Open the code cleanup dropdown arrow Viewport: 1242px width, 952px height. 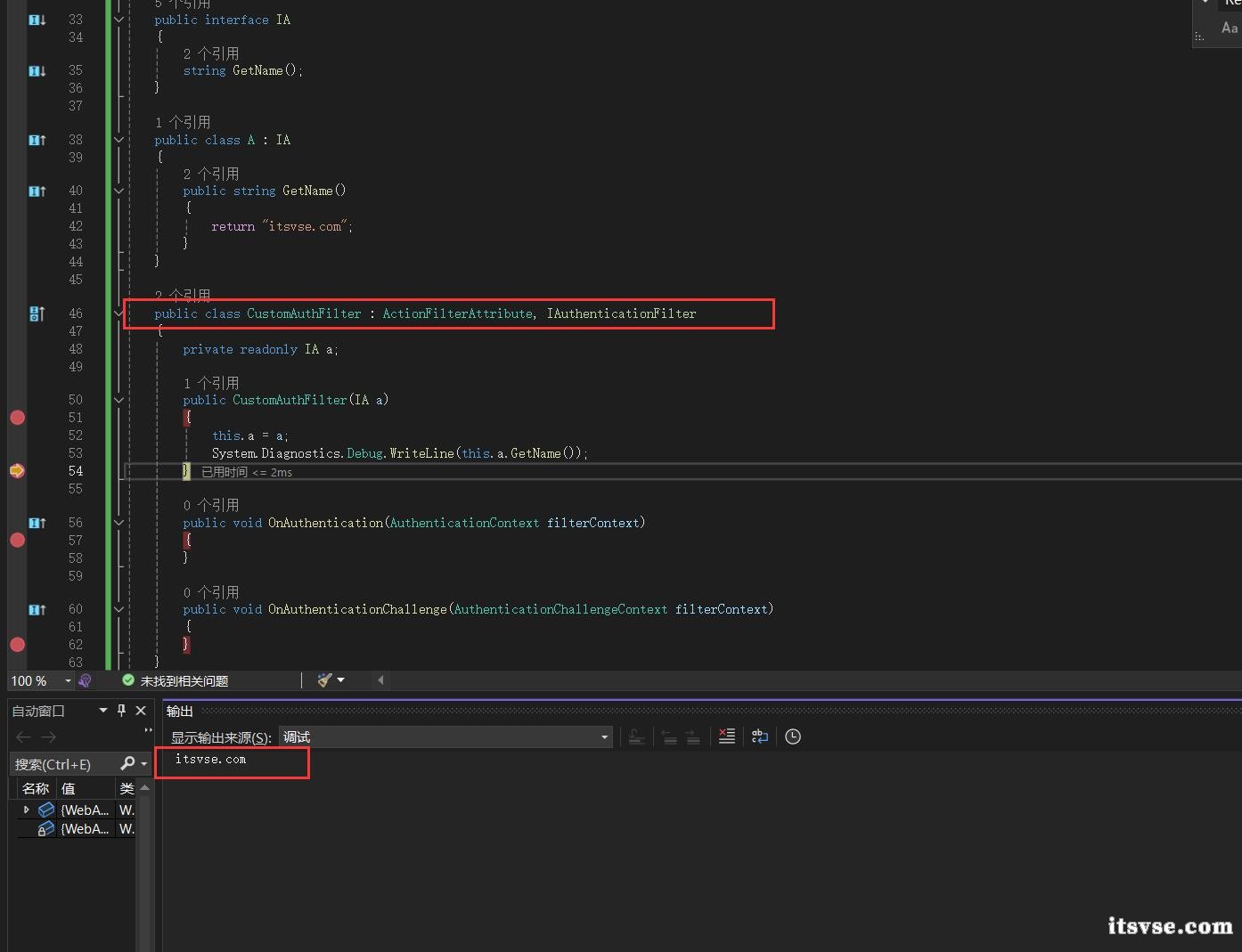(x=340, y=680)
